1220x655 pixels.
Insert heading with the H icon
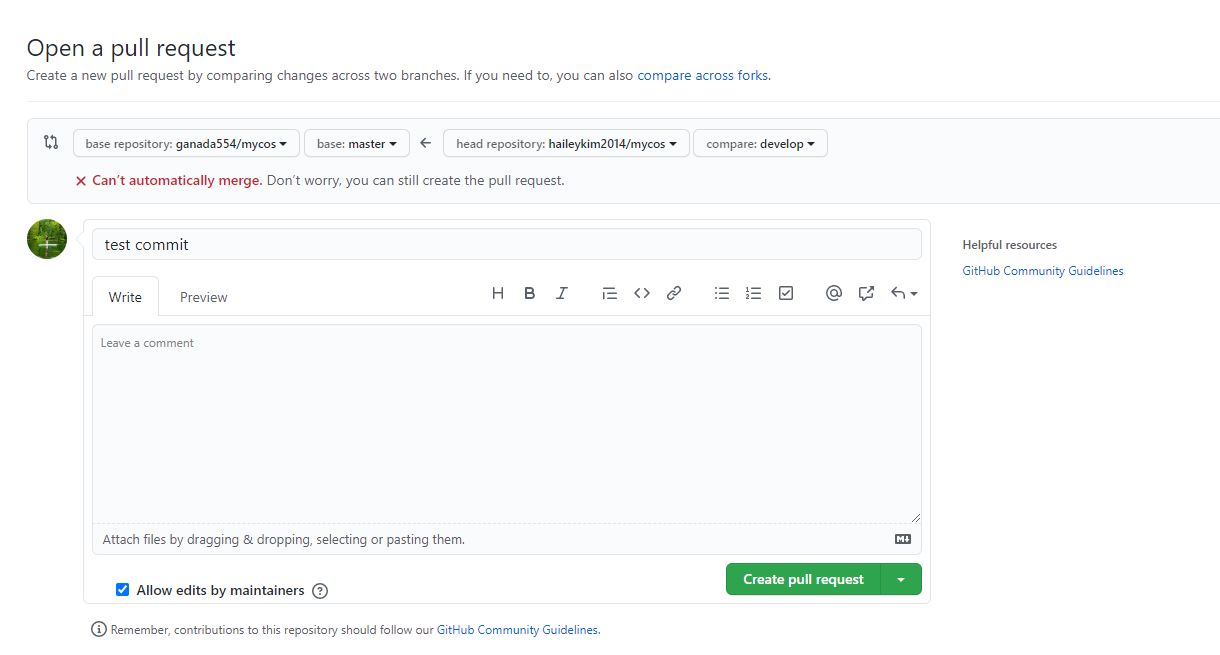(498, 293)
